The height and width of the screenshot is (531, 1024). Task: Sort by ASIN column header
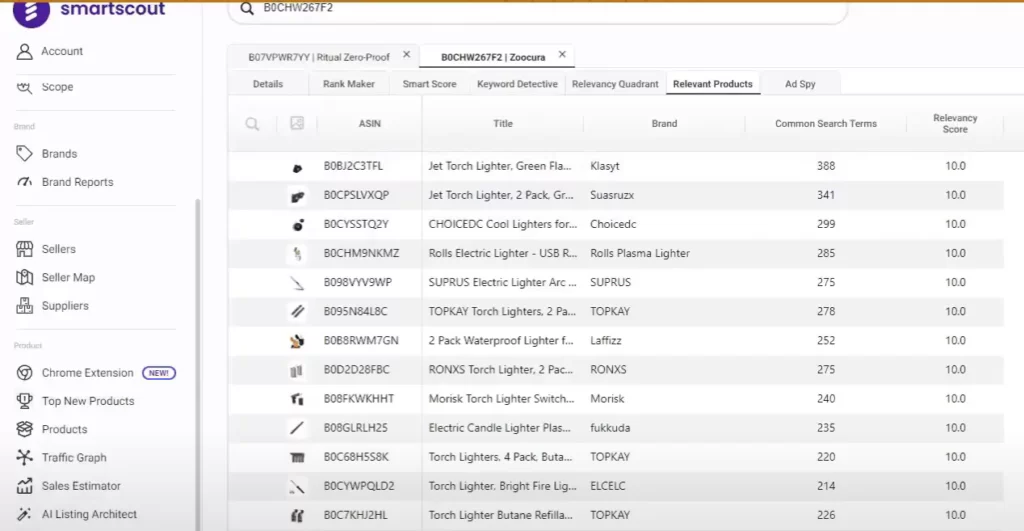[x=370, y=123]
